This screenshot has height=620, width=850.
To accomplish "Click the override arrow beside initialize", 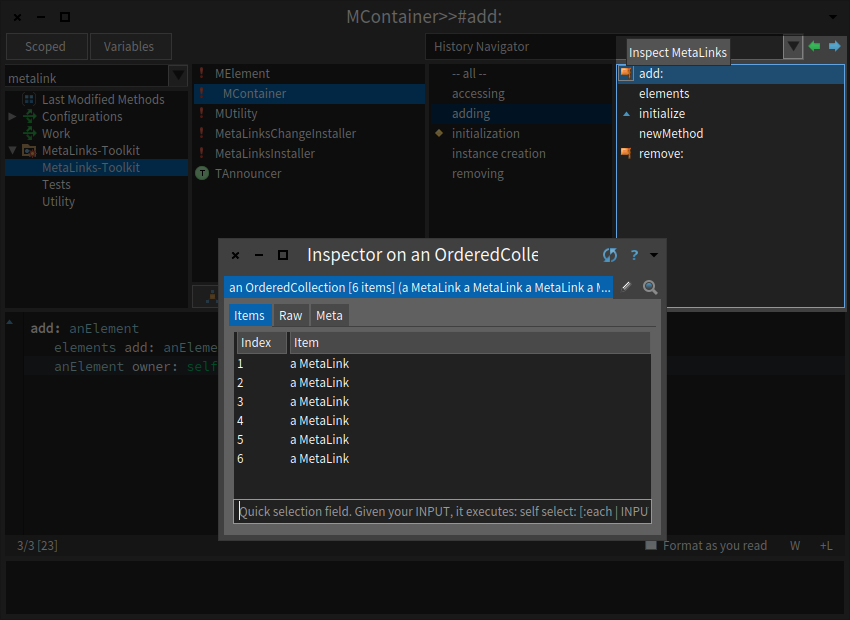I will (627, 114).
